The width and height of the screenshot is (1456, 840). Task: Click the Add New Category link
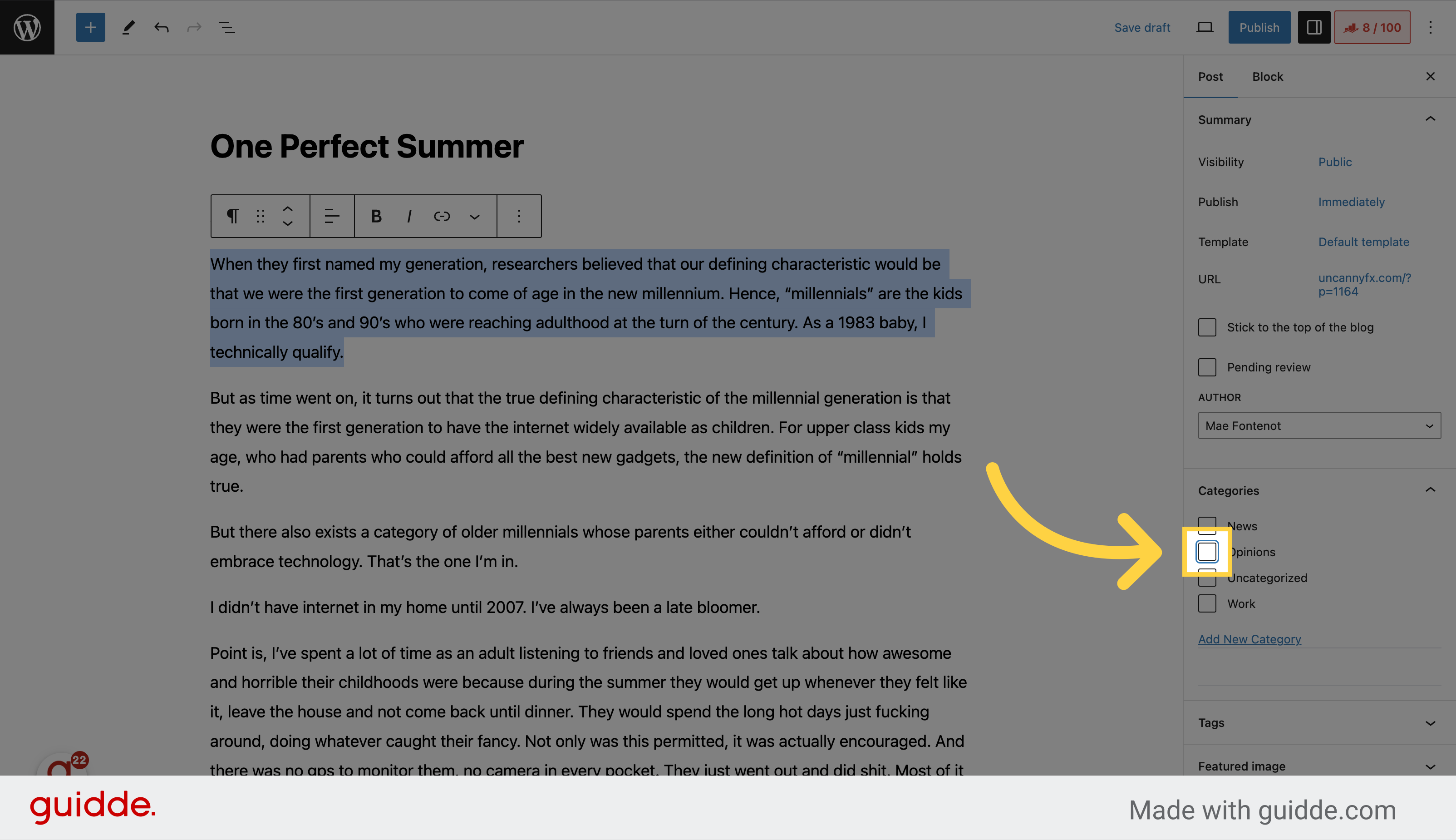coord(1250,639)
